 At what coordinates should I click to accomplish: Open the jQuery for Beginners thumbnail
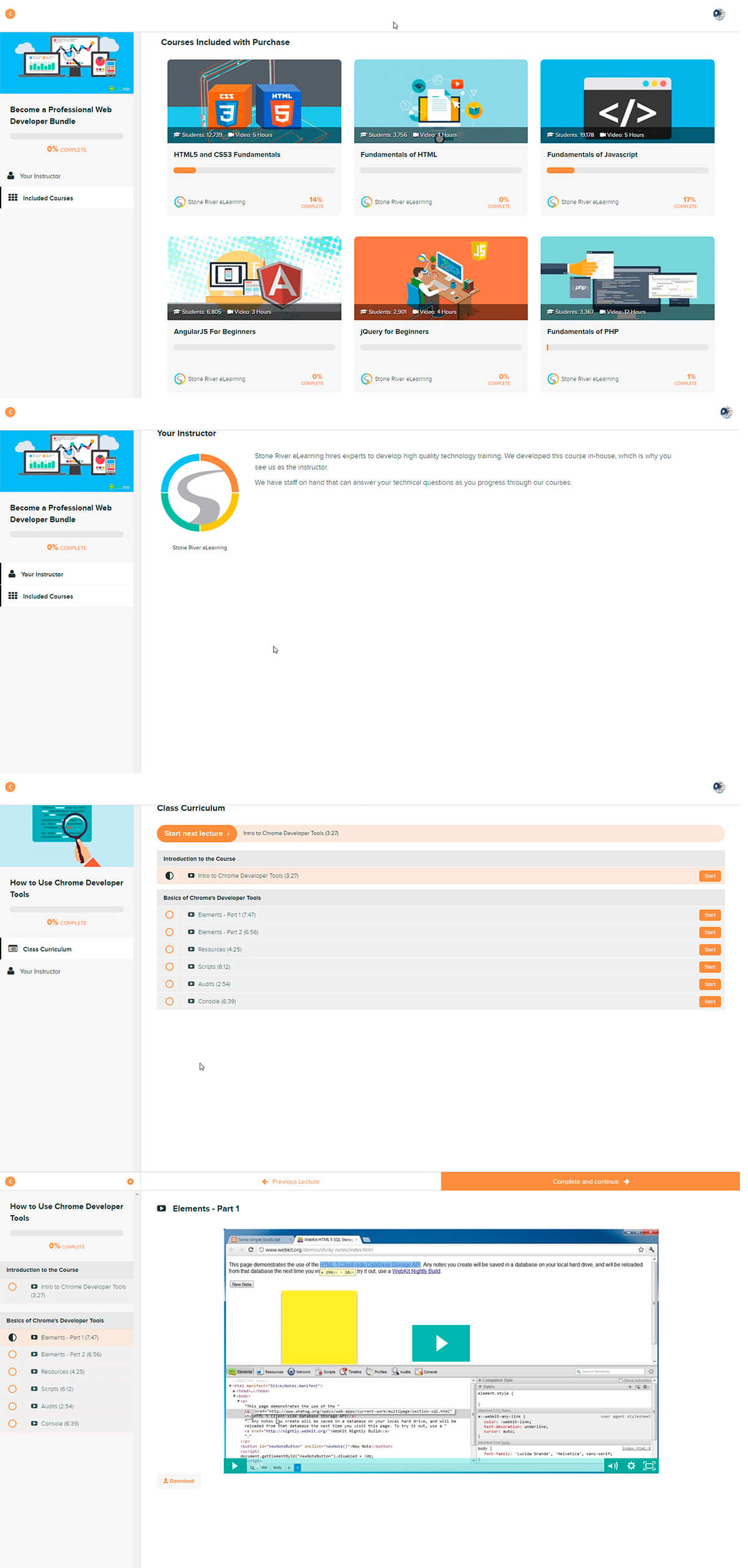[441, 278]
